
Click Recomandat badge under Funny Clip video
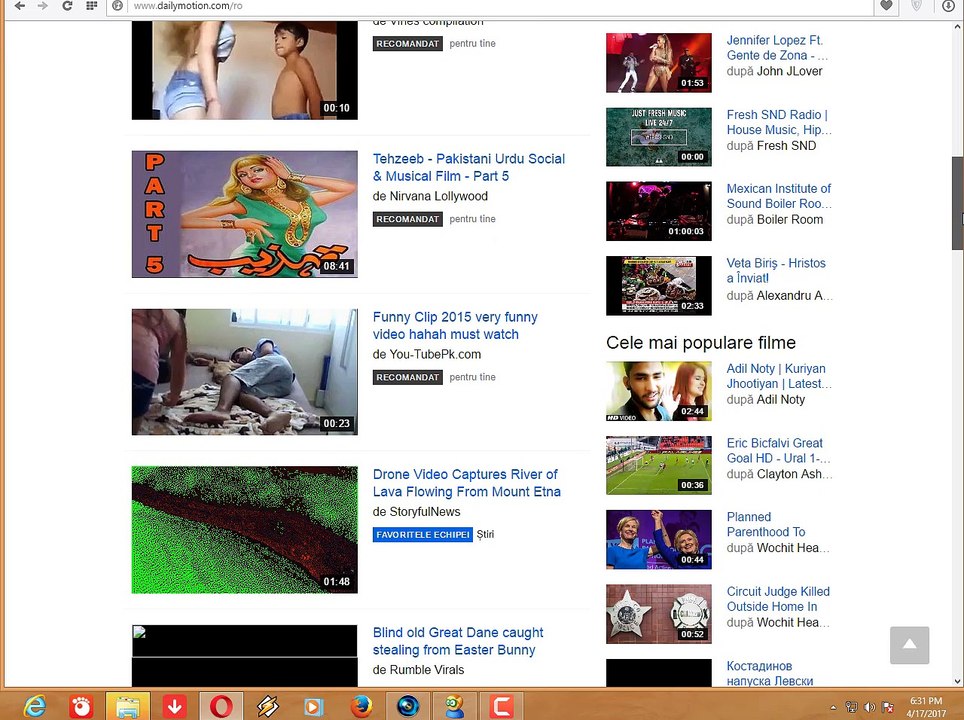[x=408, y=377]
